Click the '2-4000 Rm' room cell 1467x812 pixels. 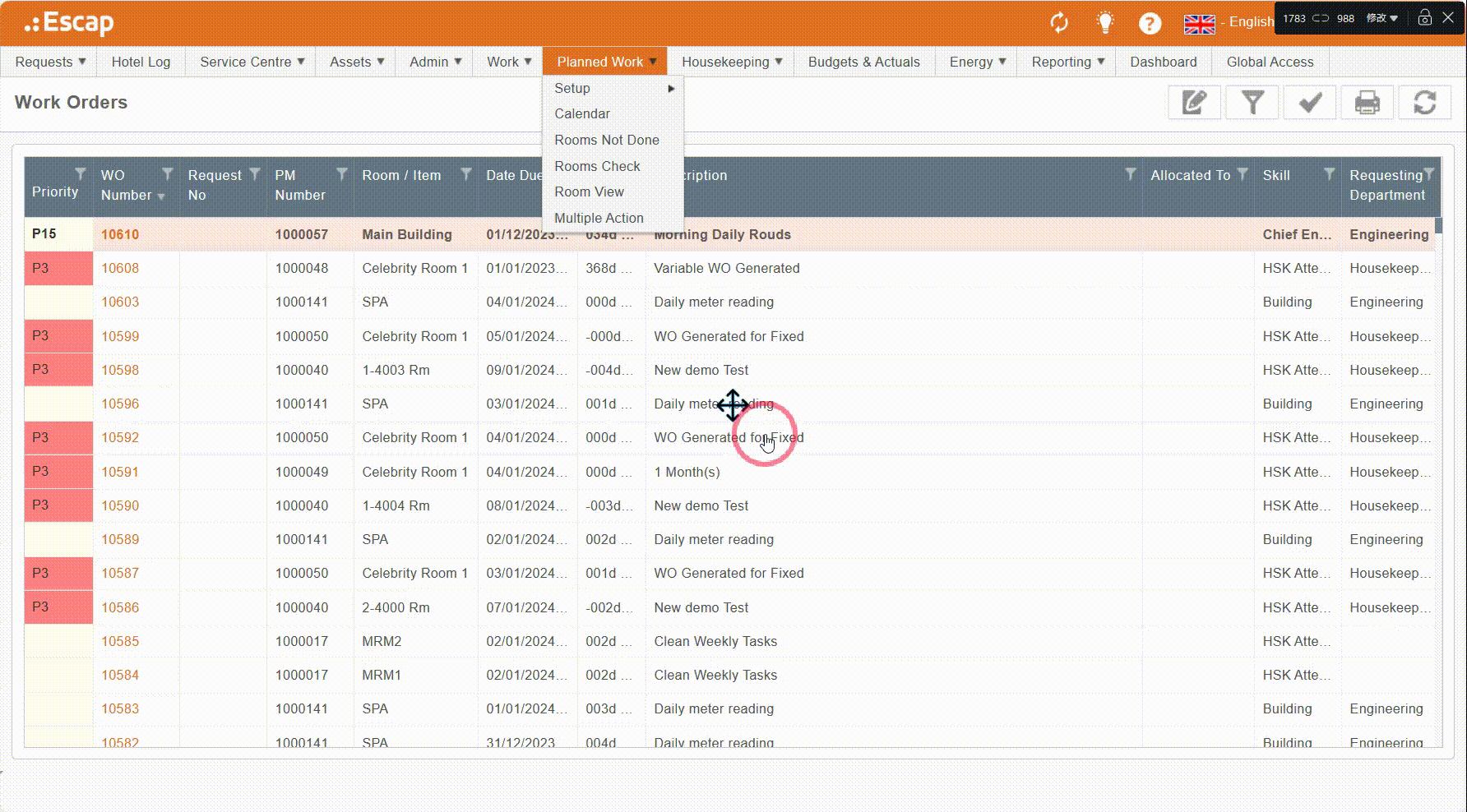tap(396, 607)
